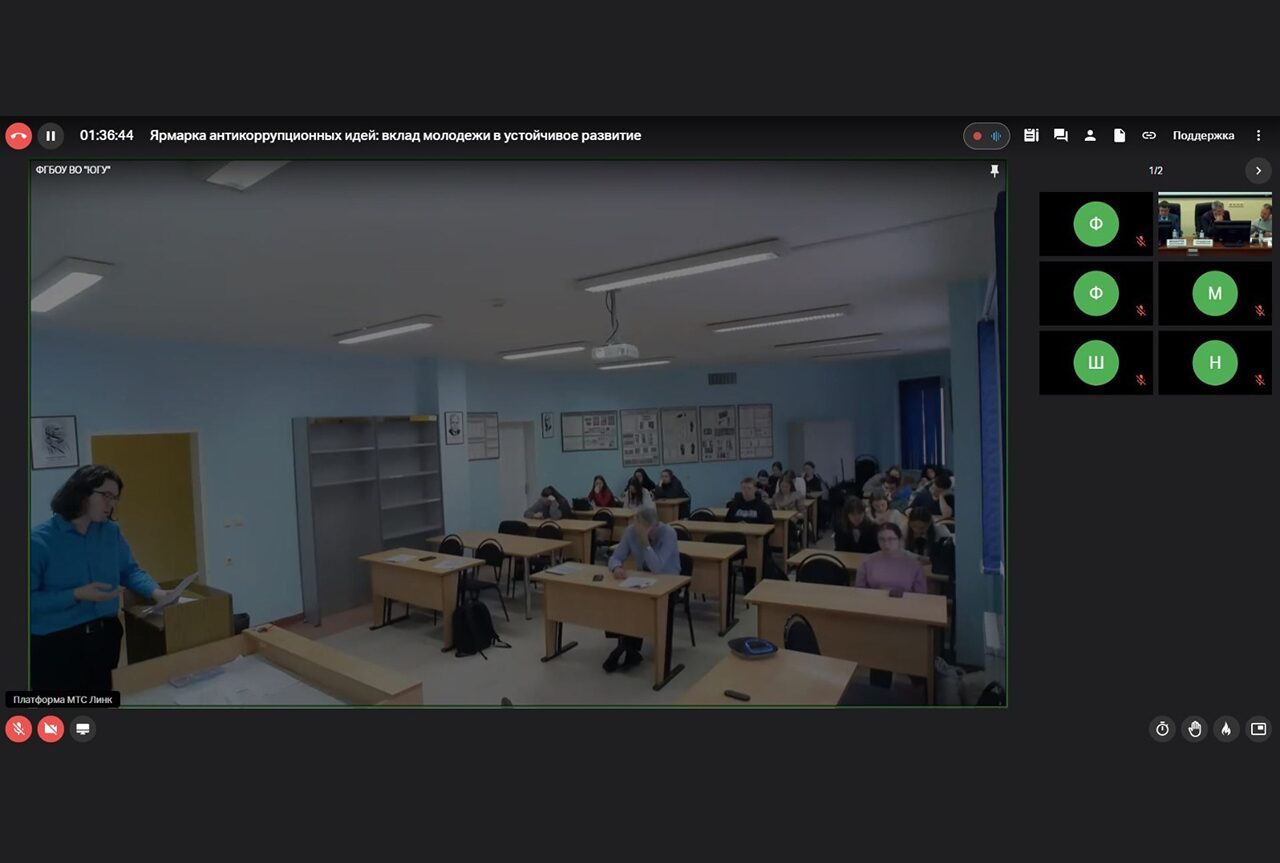1280x863 pixels.
Task: Raise your hand
Action: 1194,729
